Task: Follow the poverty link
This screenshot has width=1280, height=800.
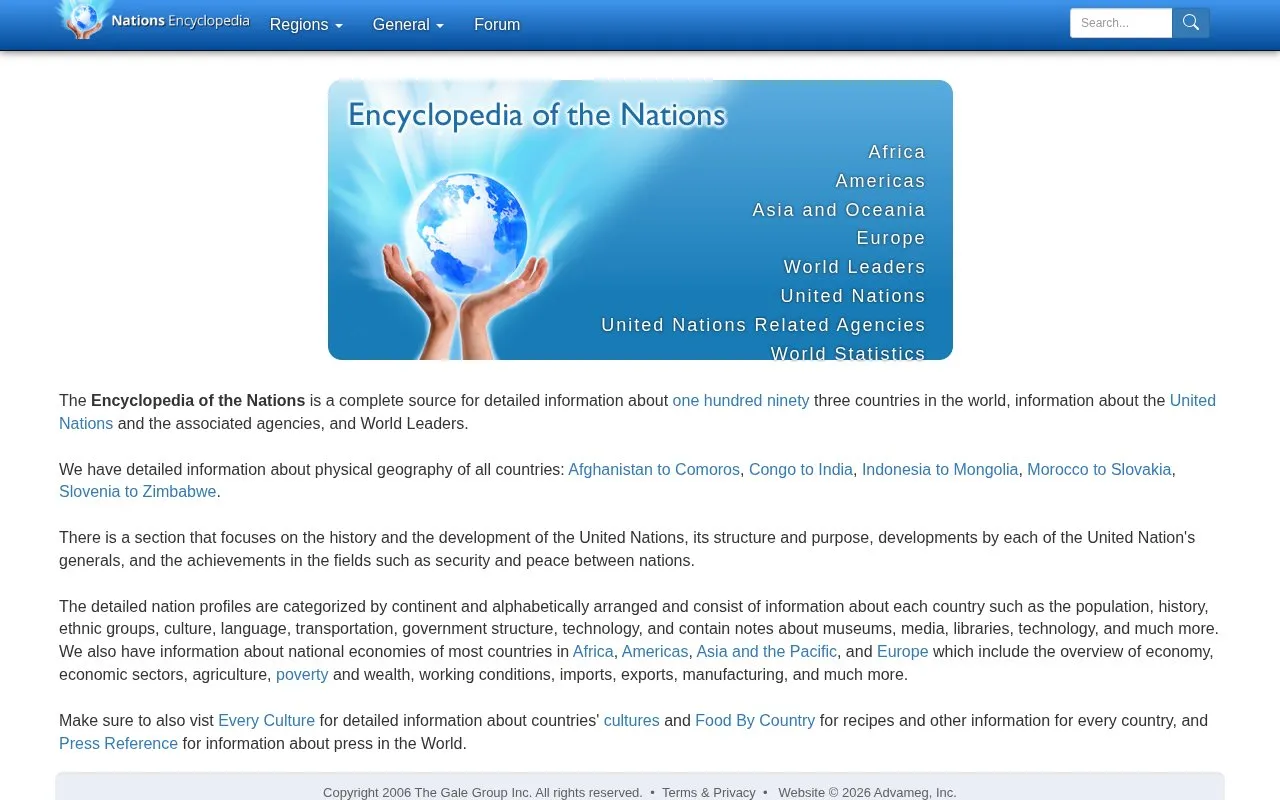Action: pyautogui.click(x=302, y=675)
